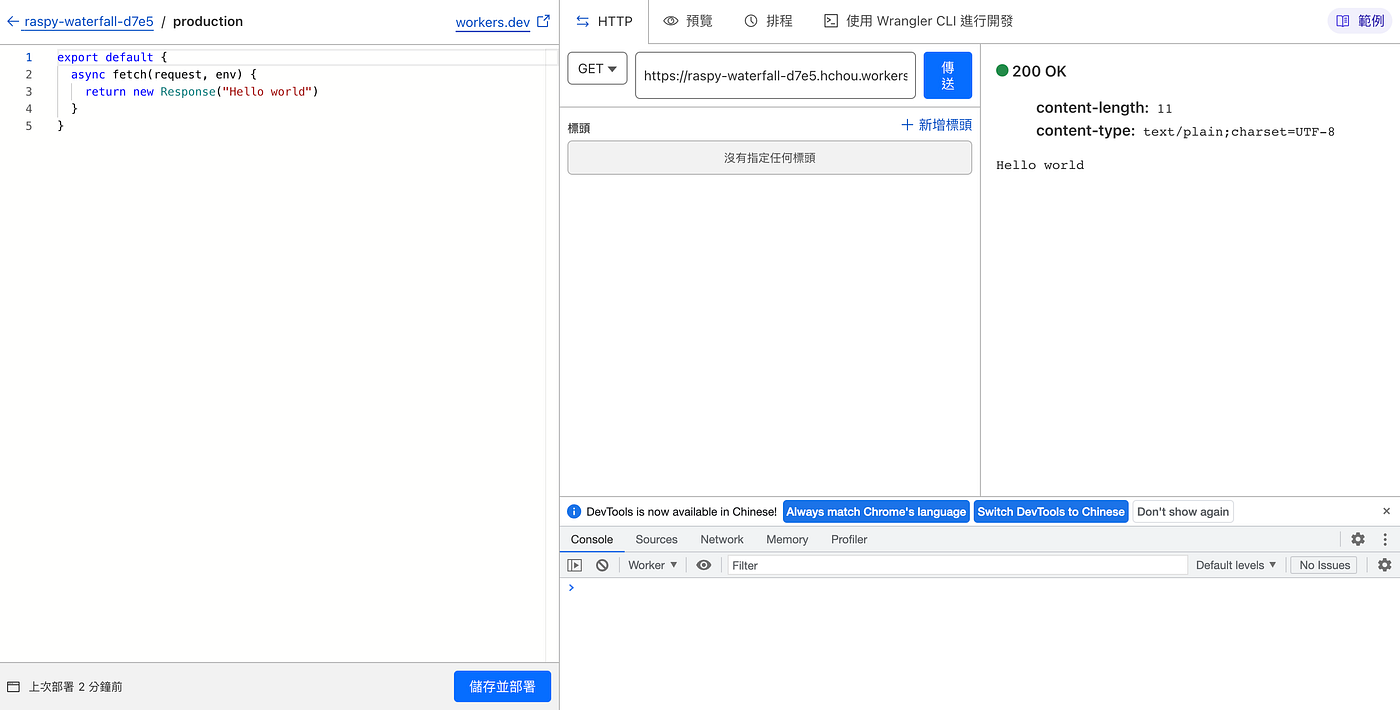
Task: Open Console settings gear at far right
Action: click(1384, 565)
